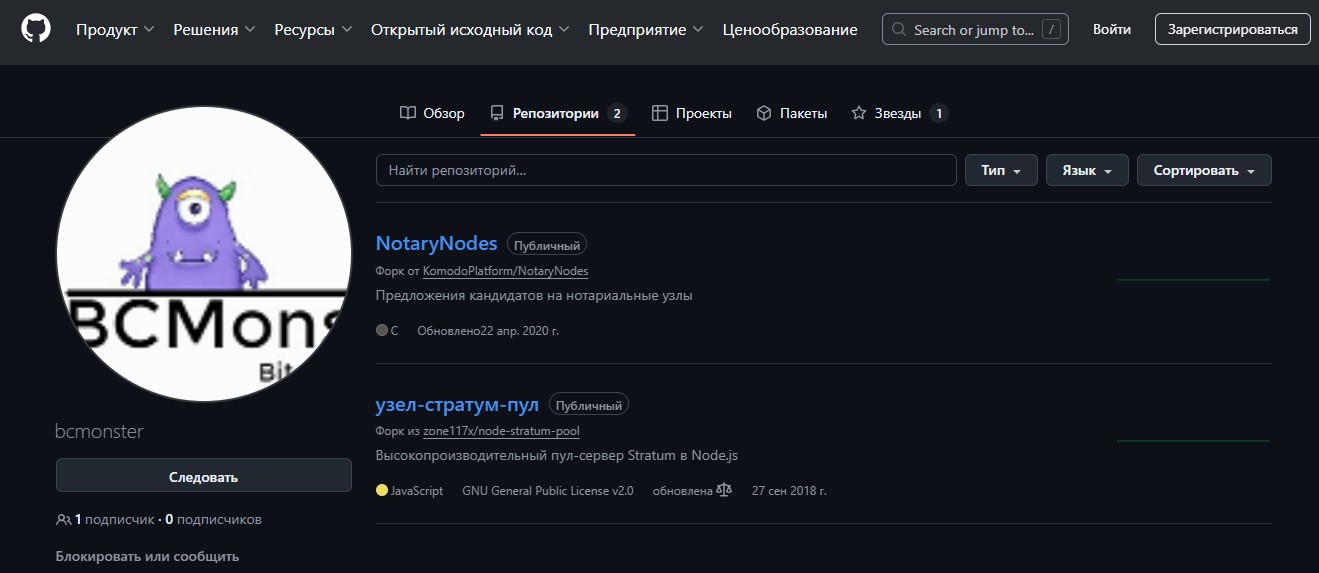Open the Сортировать dropdown
1319x573 pixels.
tap(1204, 170)
